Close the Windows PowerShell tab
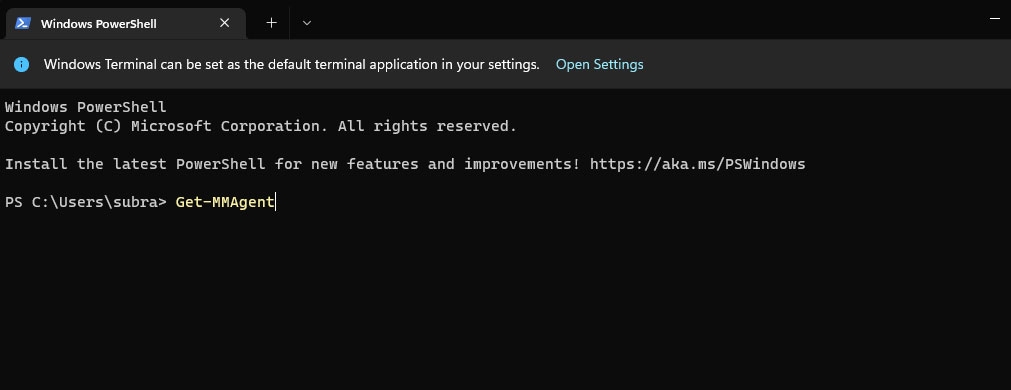Viewport: 1011px width, 390px height. pos(224,23)
